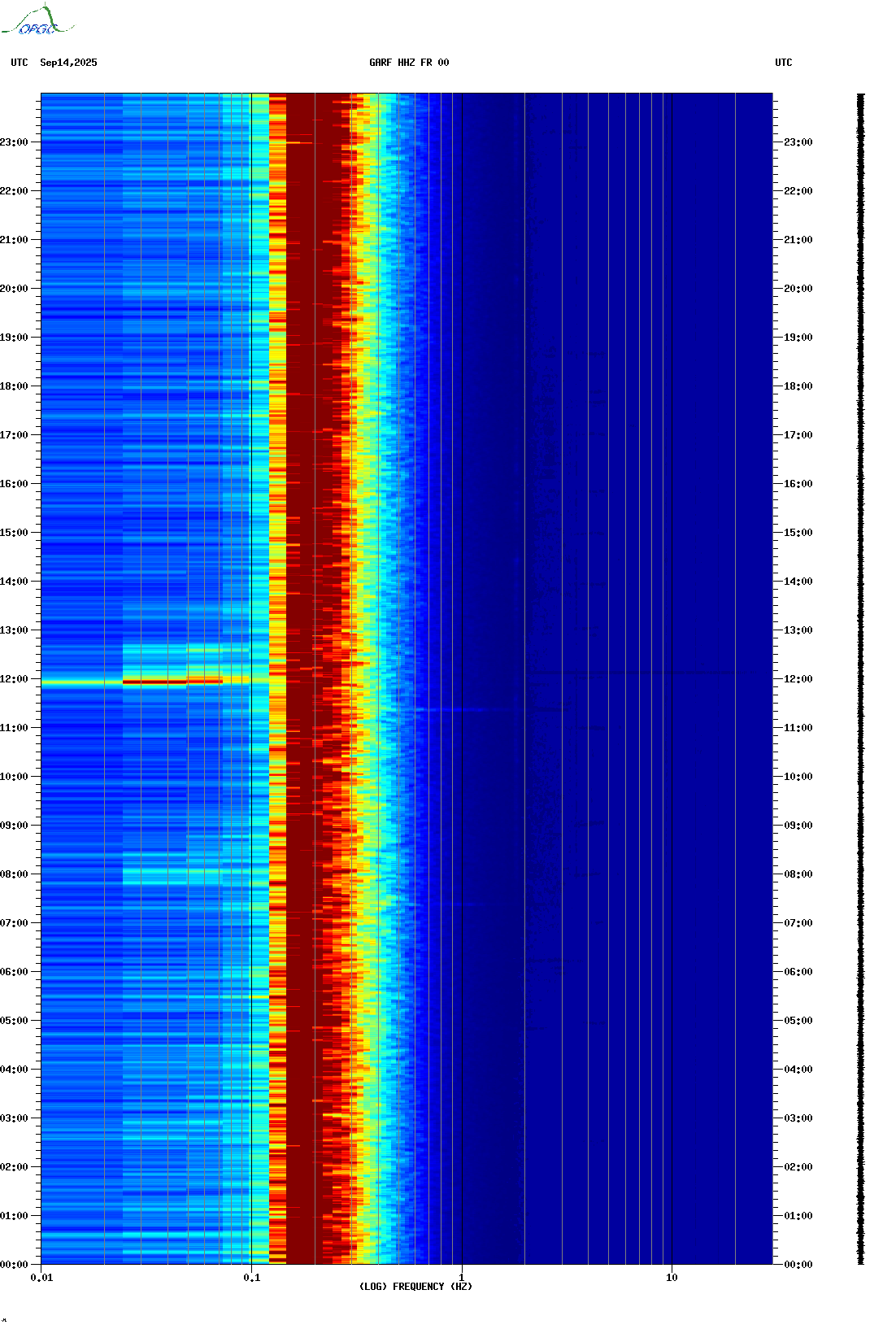
Task: Click the UTC label above the right axis
Action: [x=784, y=63]
